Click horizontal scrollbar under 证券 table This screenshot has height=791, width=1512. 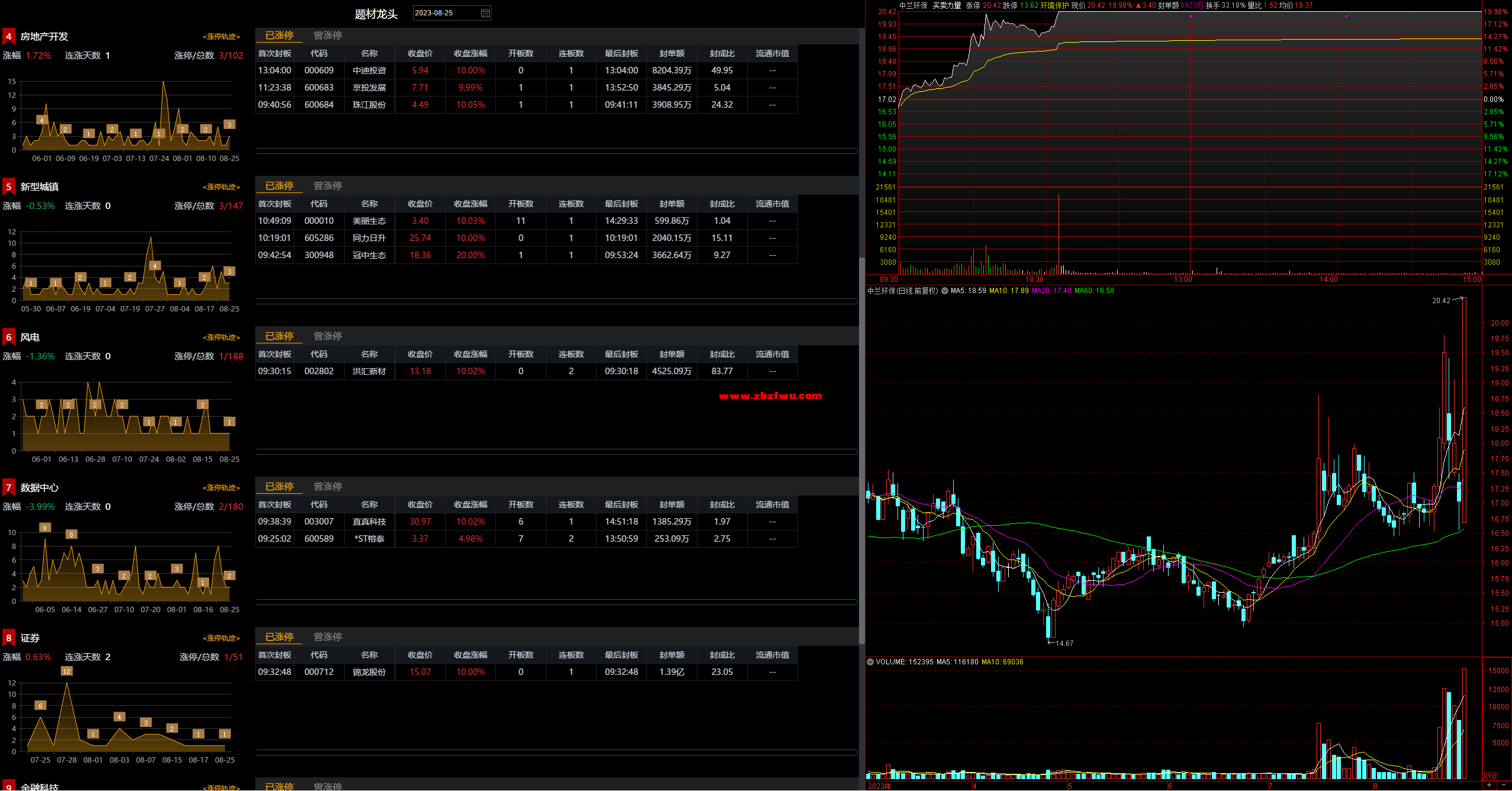coord(556,753)
